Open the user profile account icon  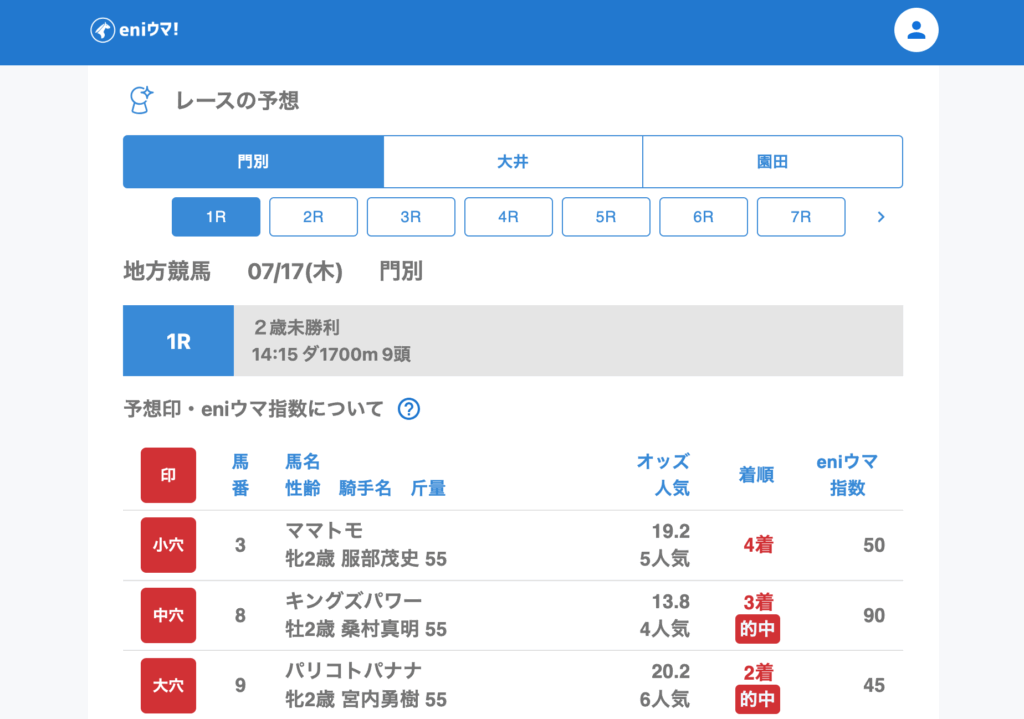(x=916, y=30)
